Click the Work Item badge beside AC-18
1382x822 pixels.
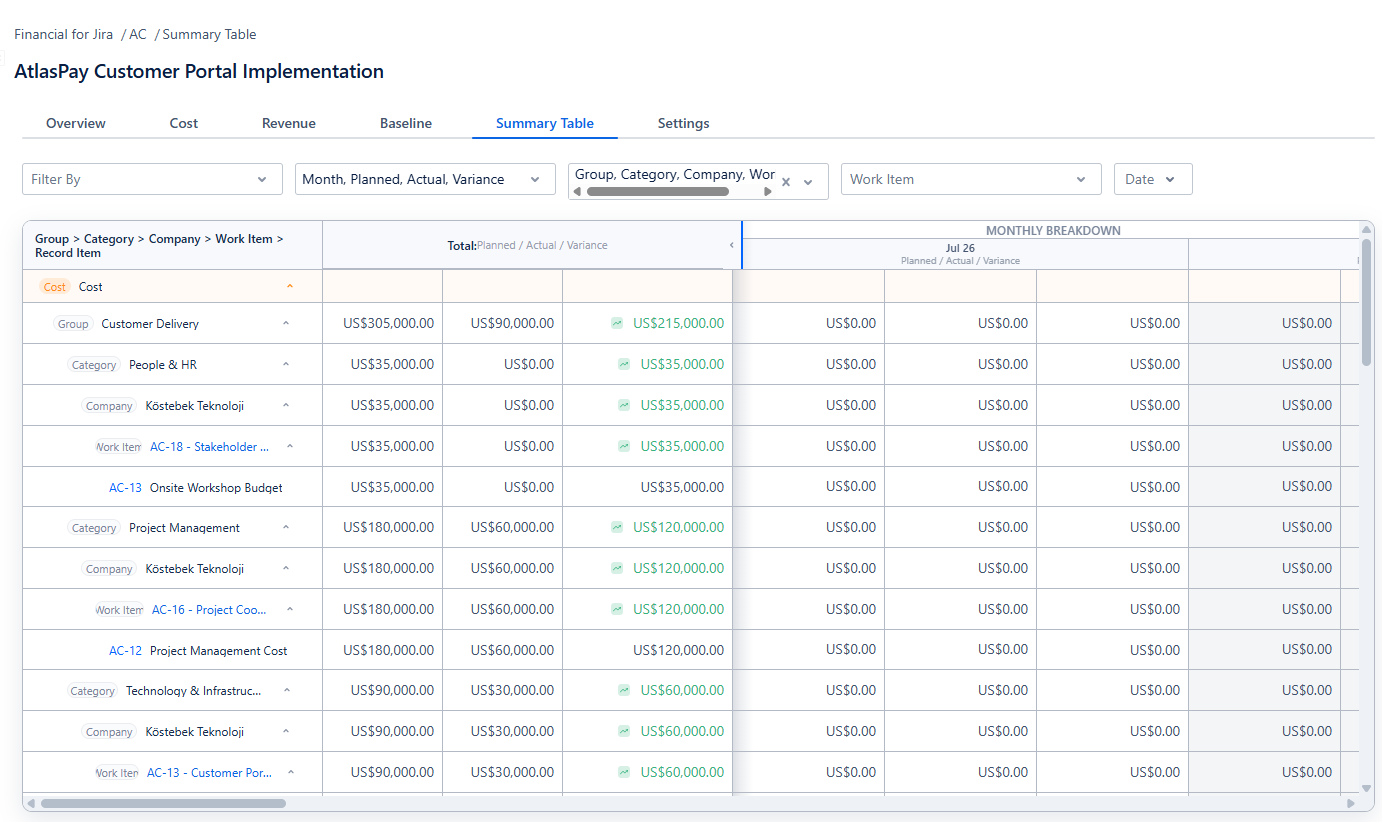coord(119,447)
